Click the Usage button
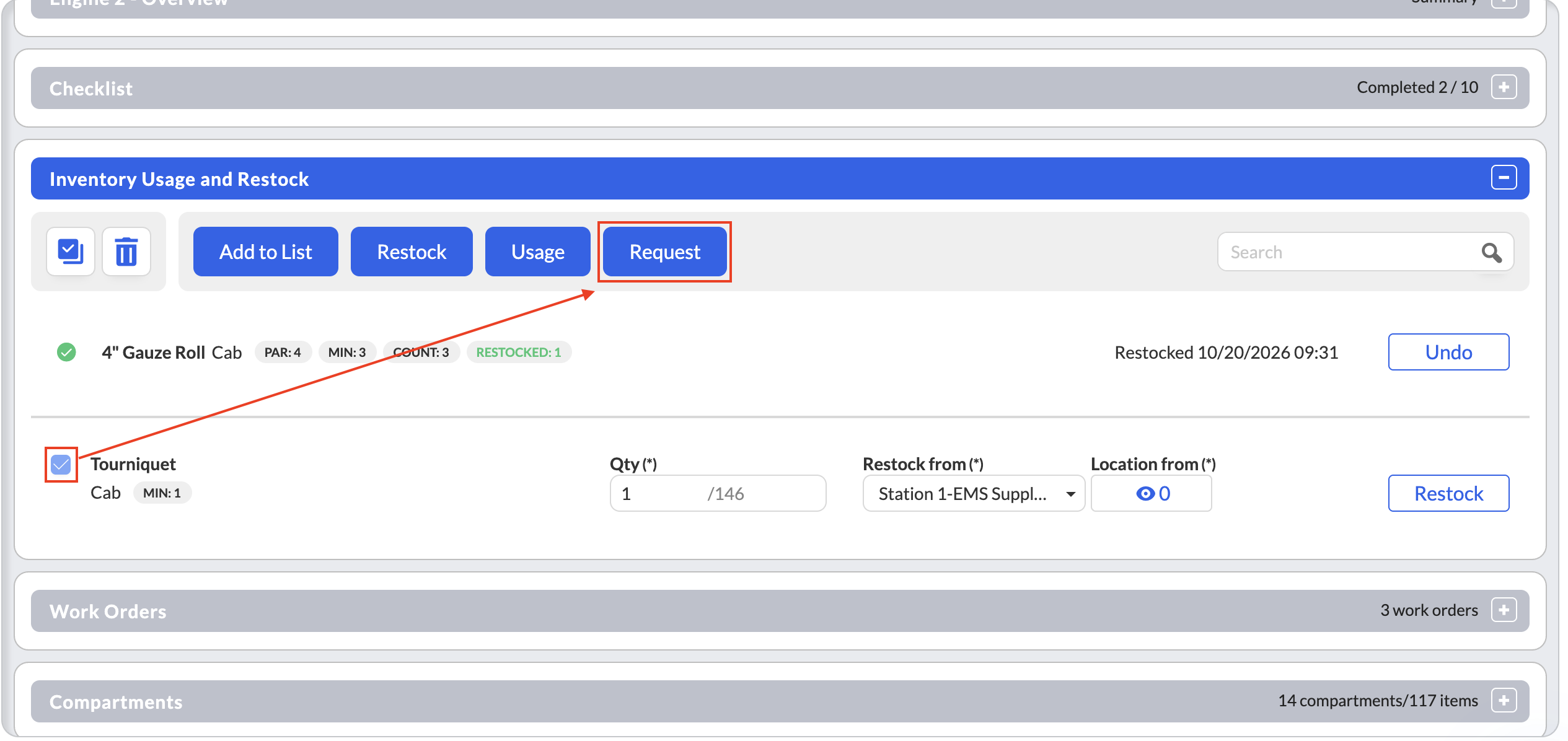The height and width of the screenshot is (741, 1568). click(537, 252)
